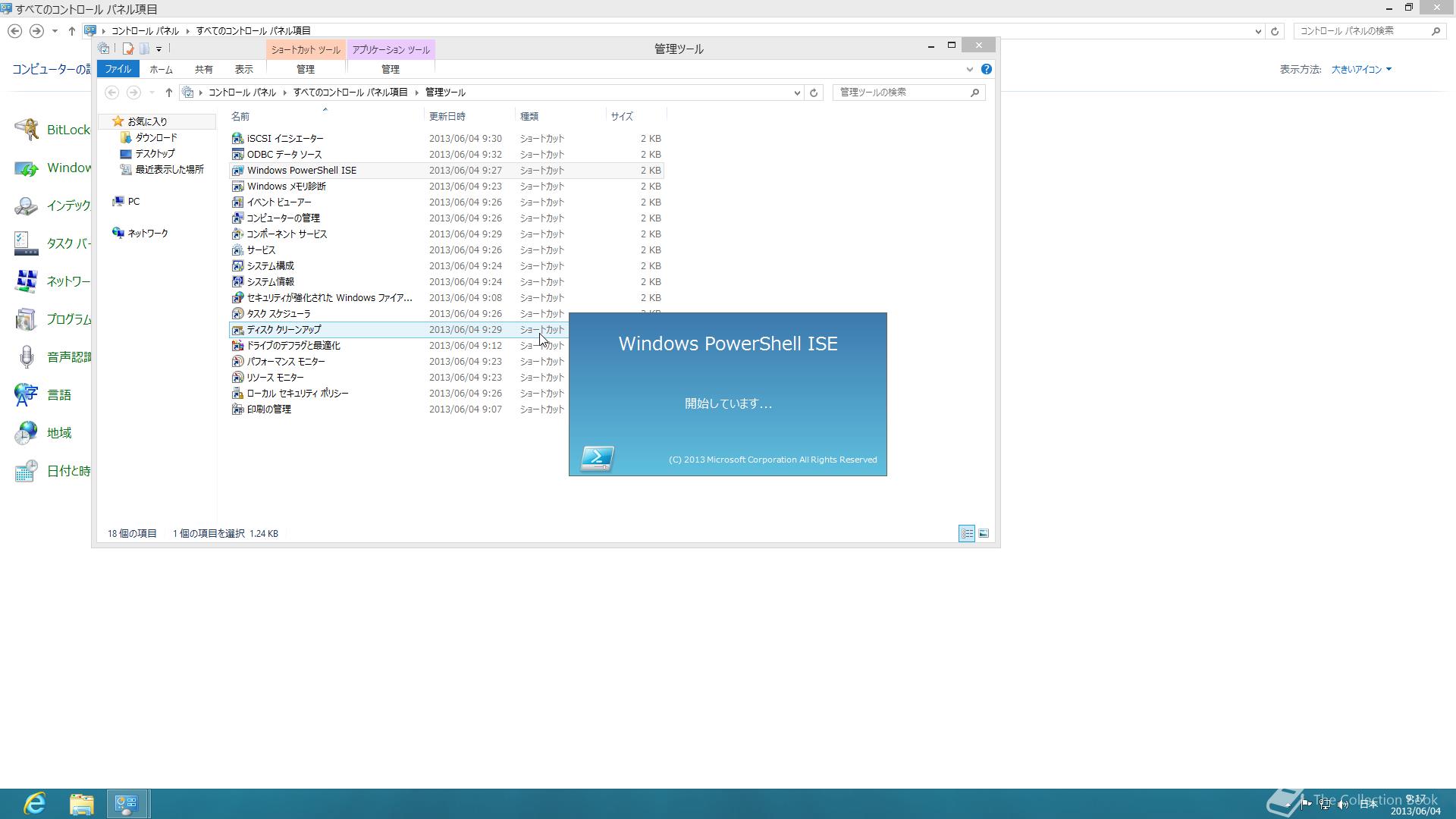Viewport: 1456px width, 819px height.
Task: Click the back arrow in Control Panel window
Action: pyautogui.click(x=14, y=31)
